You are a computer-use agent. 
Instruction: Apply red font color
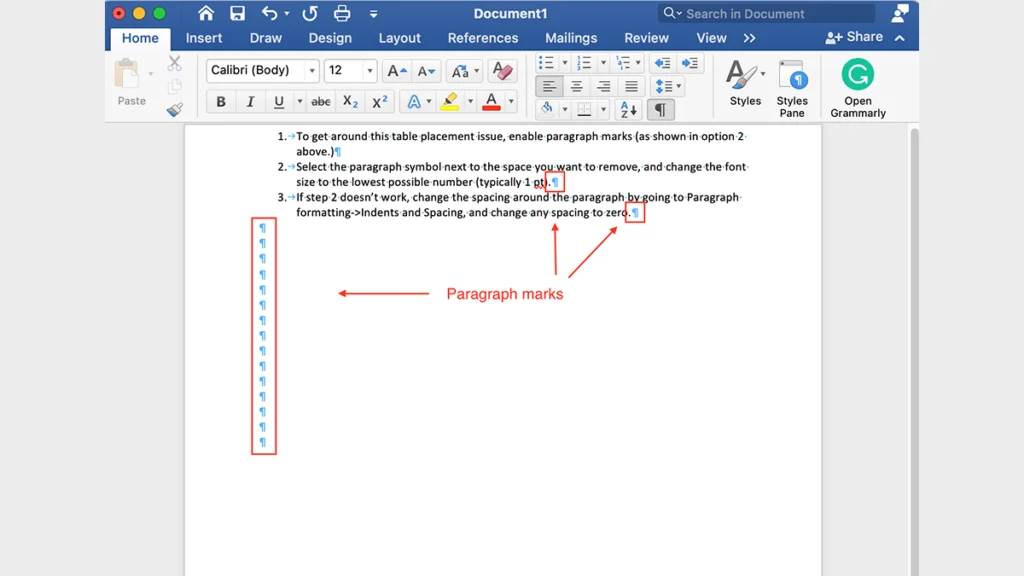491,102
